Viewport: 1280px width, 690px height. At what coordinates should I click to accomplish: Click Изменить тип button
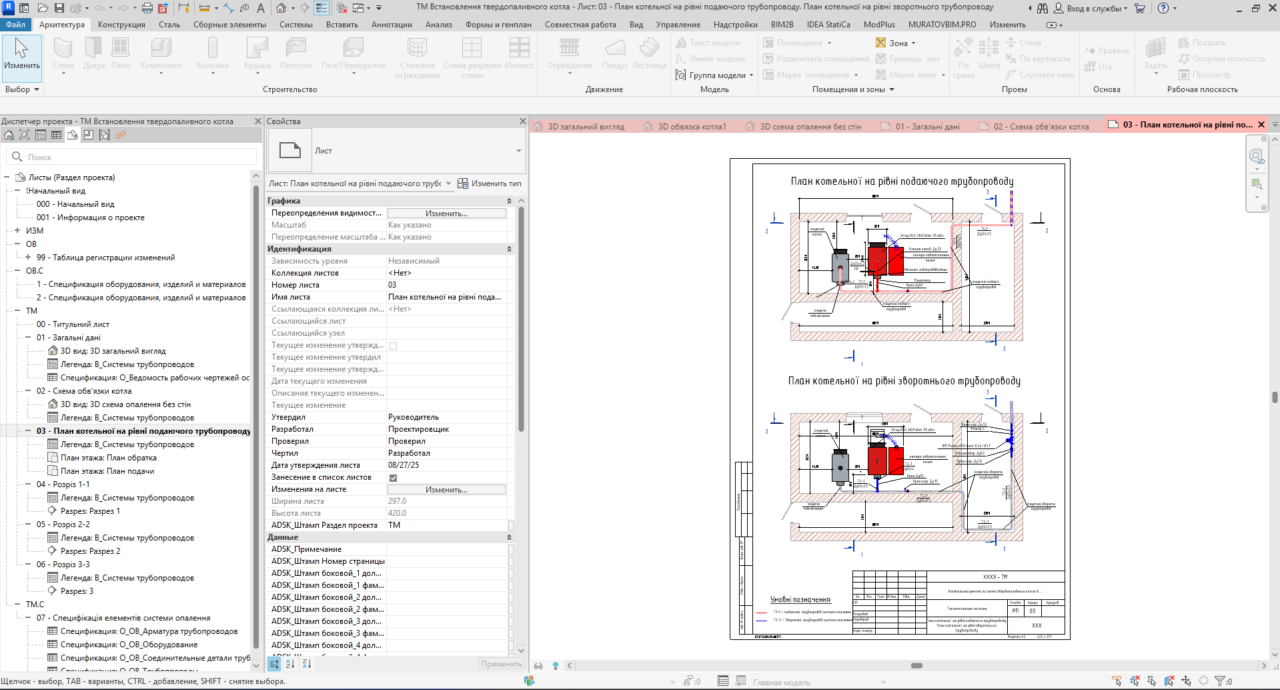[489, 184]
